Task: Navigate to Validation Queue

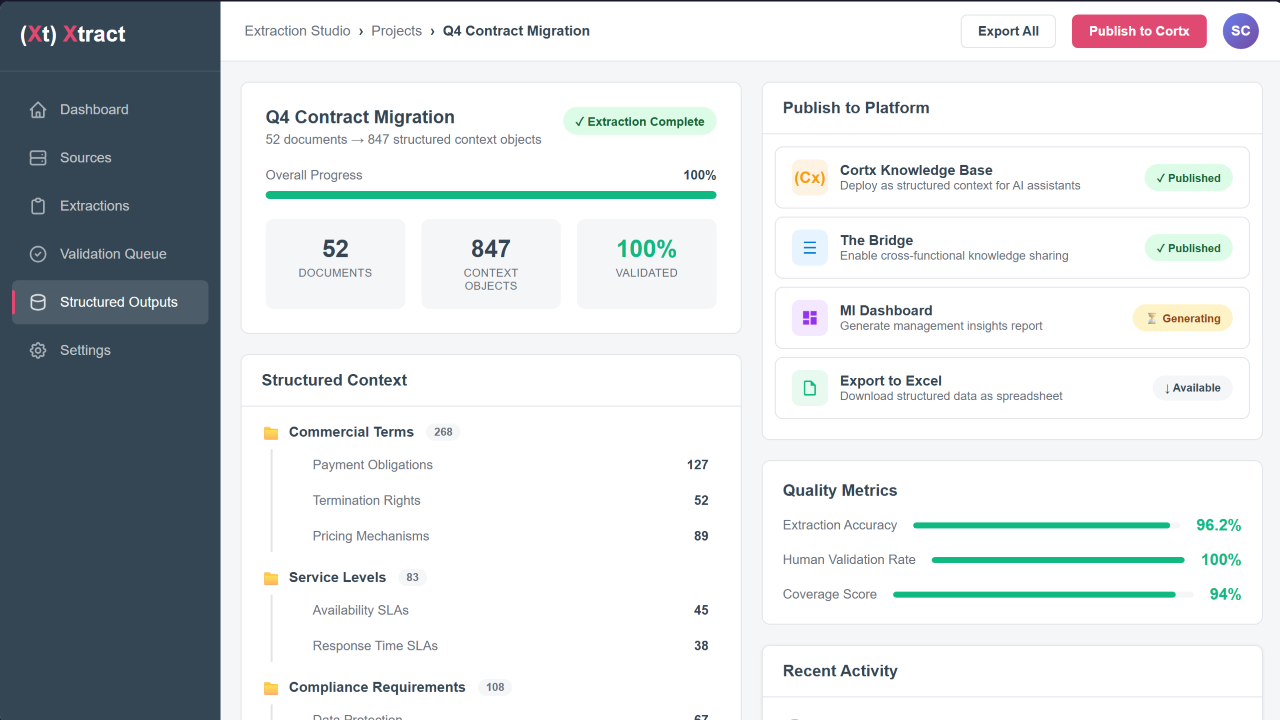Action: pyautogui.click(x=110, y=254)
